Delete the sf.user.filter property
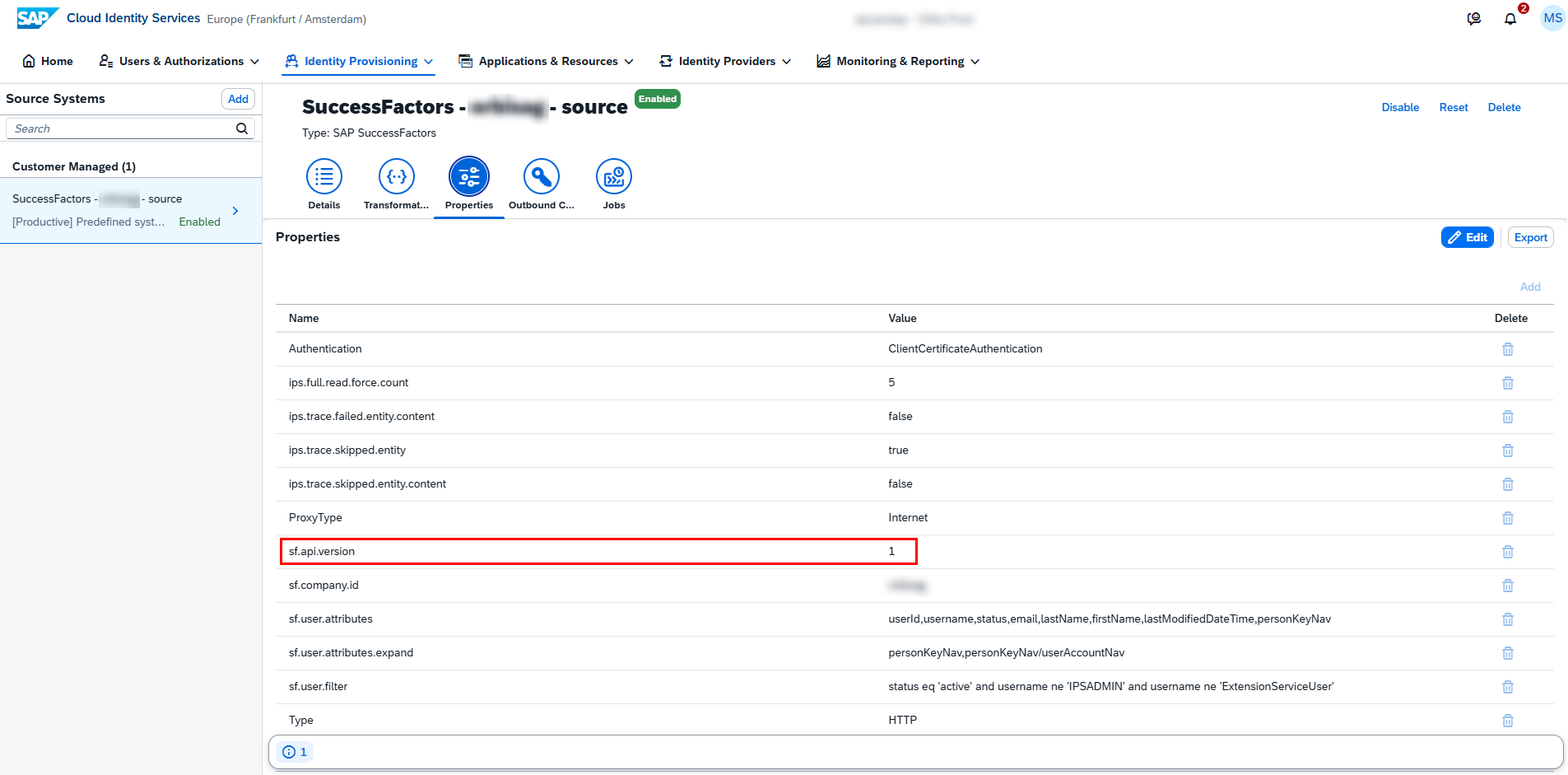This screenshot has height=775, width=1568. pos(1508,687)
